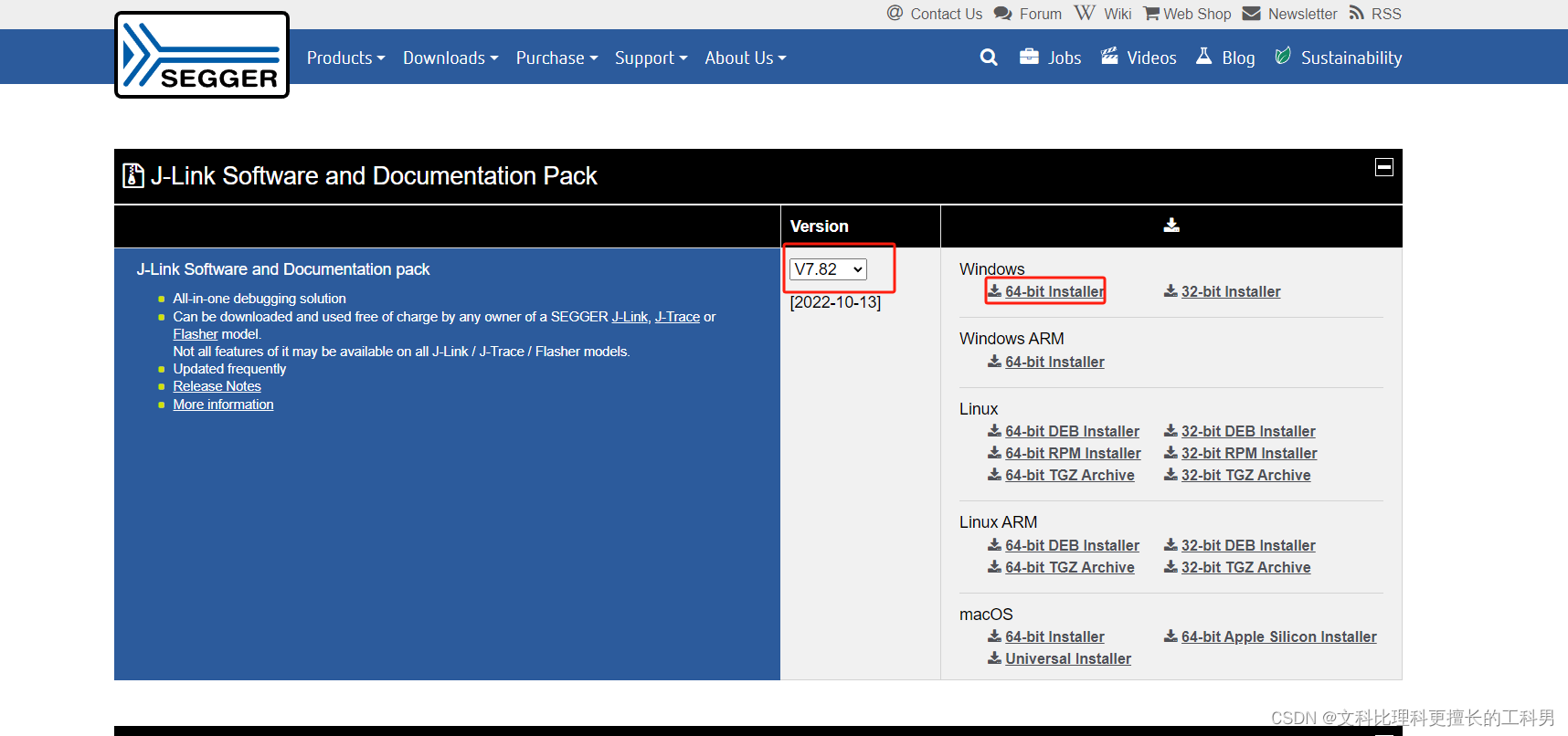The width and height of the screenshot is (1568, 736).
Task: Download Linux ARM 32-bit TGZ Archive
Action: pos(1245,567)
